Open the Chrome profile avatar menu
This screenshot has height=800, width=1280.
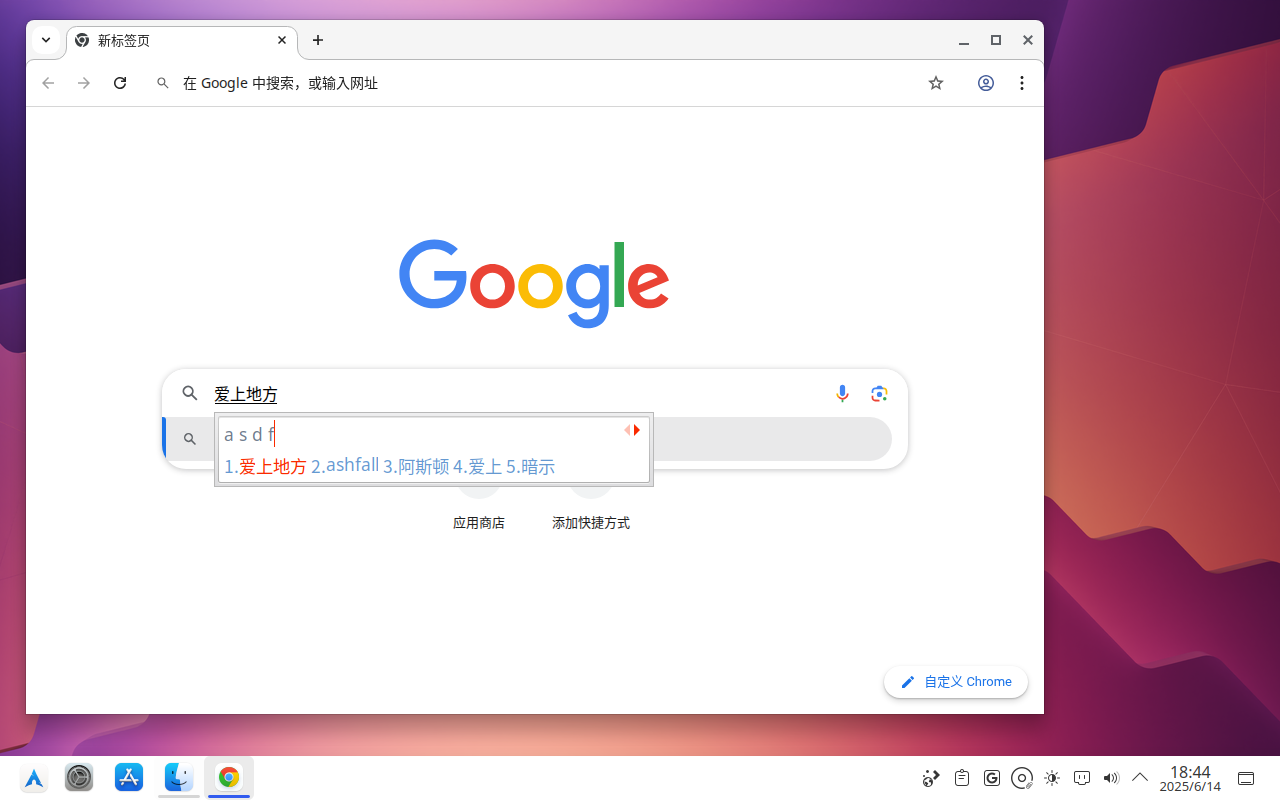point(986,83)
